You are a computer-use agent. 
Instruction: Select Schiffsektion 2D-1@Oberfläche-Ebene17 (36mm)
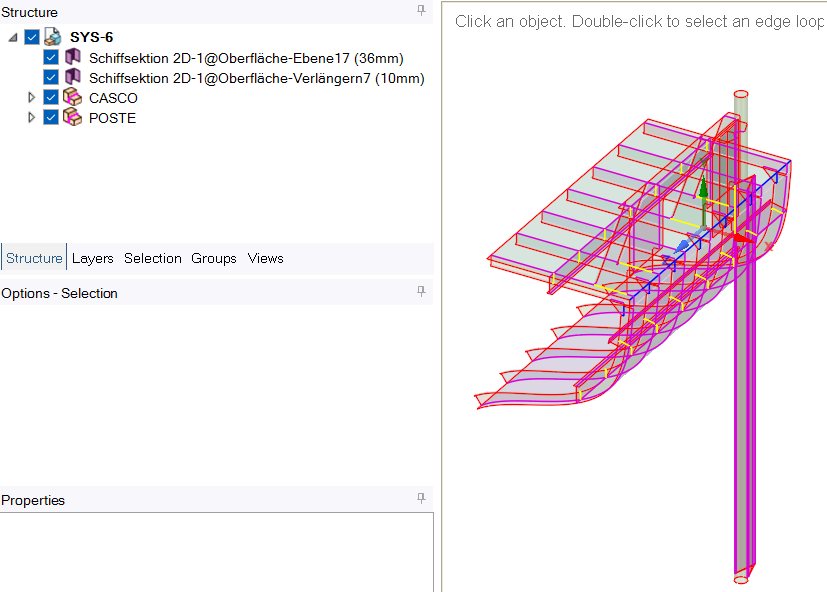(246, 58)
